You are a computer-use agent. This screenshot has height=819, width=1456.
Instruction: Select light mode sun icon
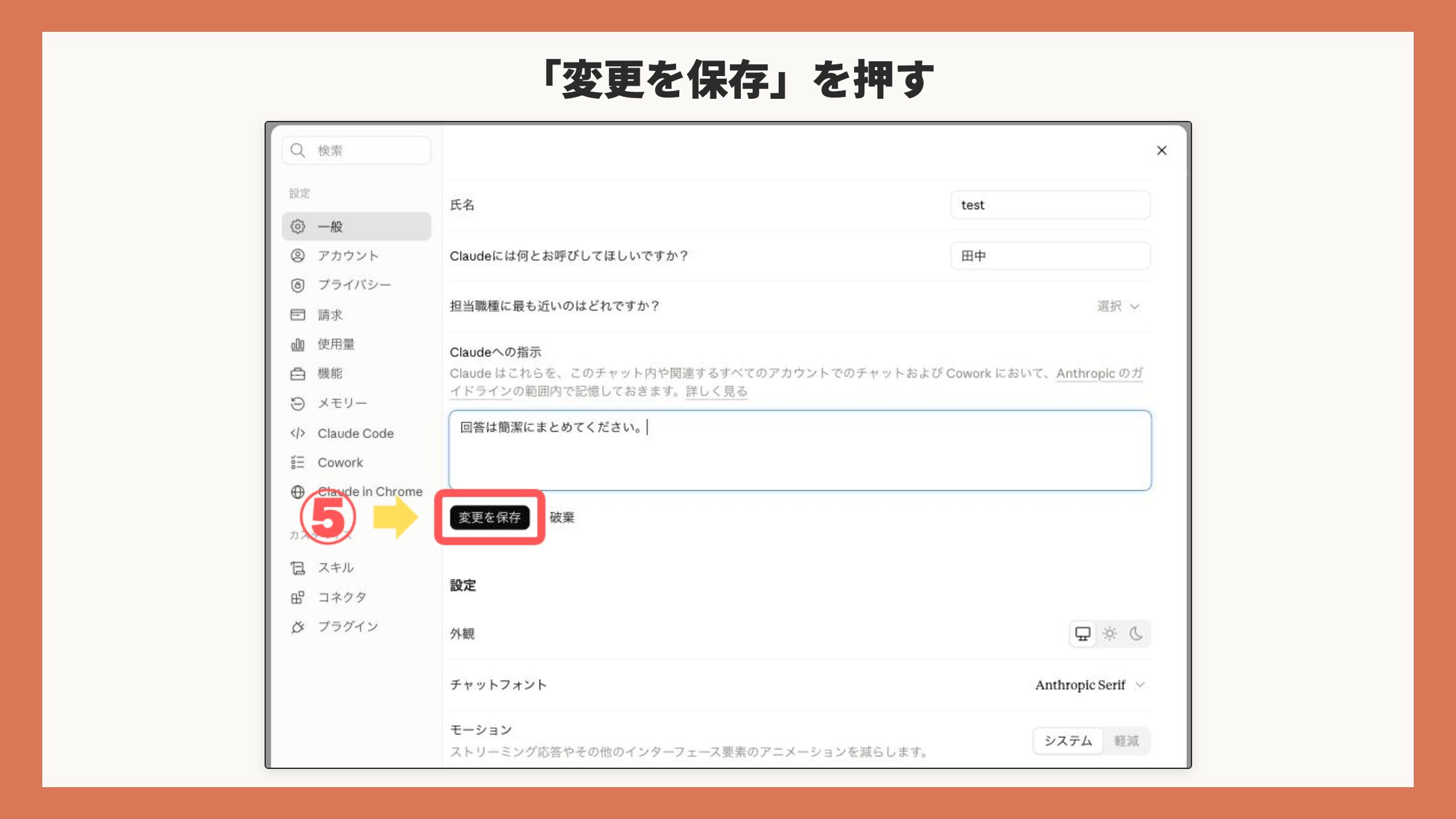point(1110,634)
